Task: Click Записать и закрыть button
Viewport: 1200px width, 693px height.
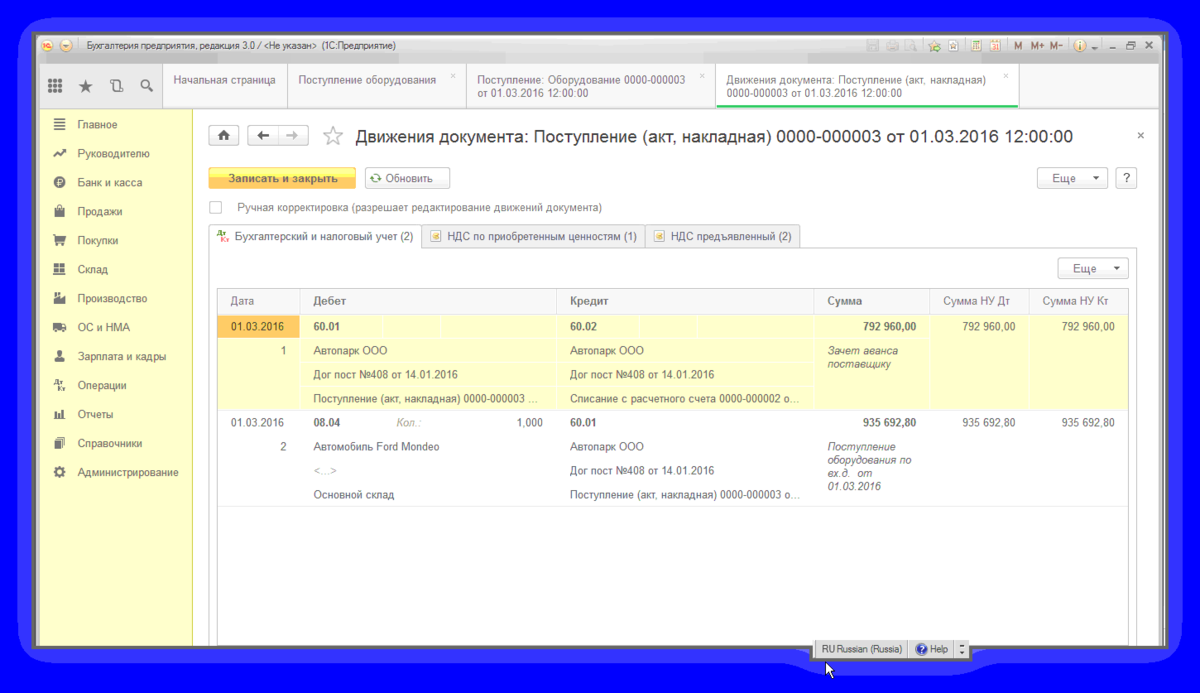Action: pyautogui.click(x=282, y=178)
